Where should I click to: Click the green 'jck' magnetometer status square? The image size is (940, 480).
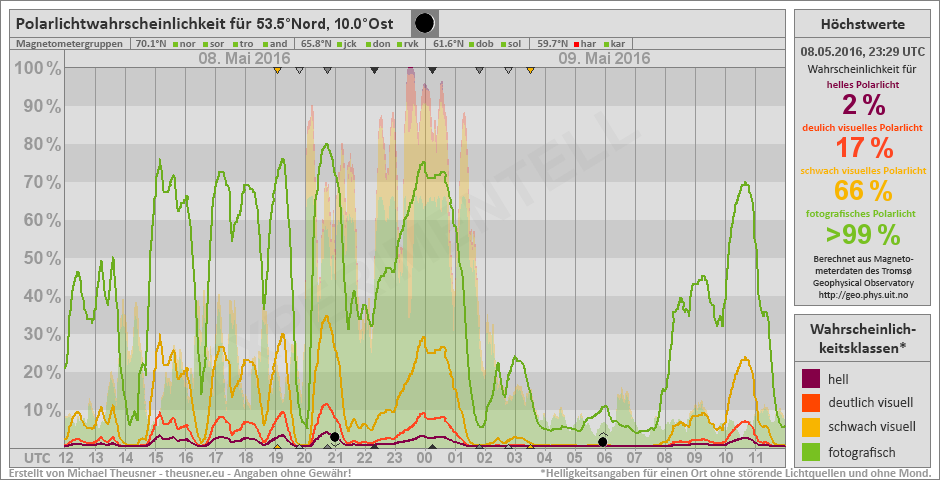pos(341,44)
